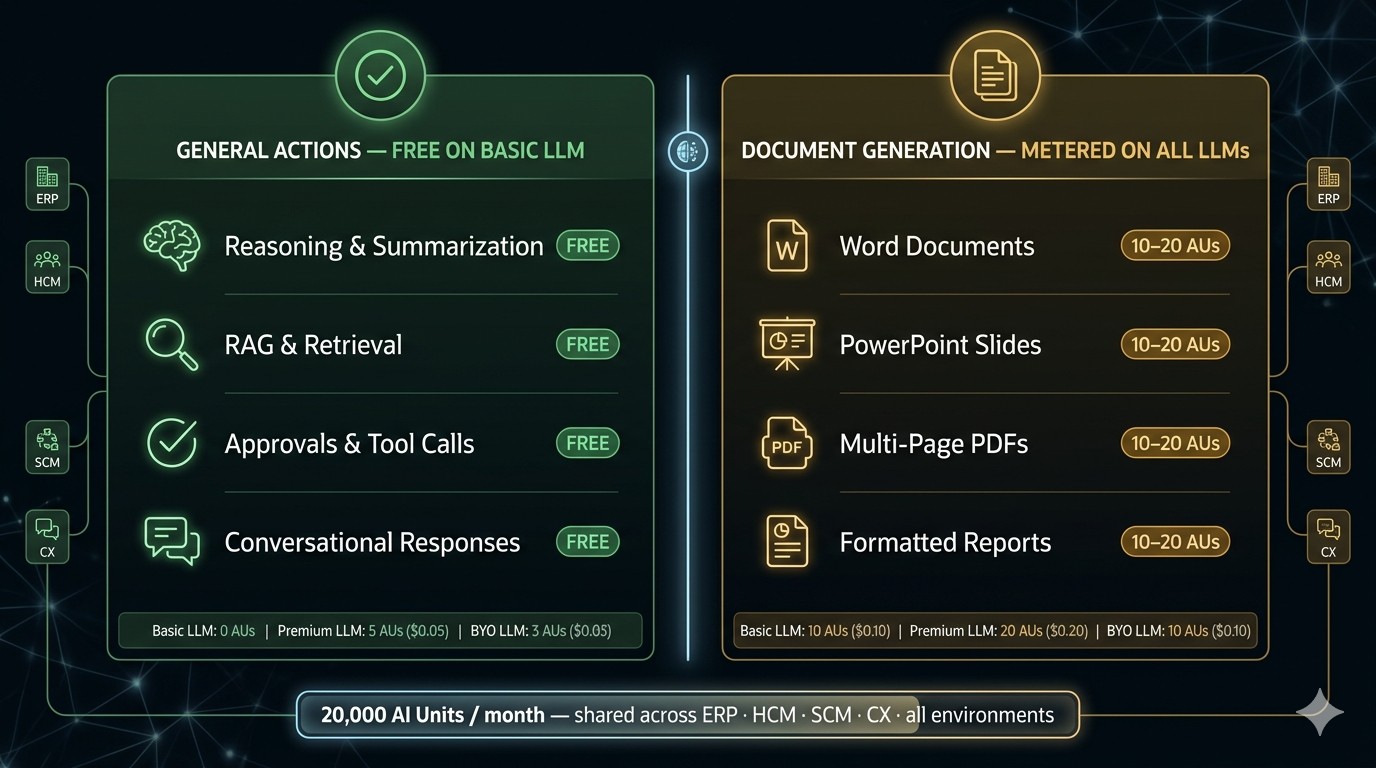Click the SCM icon beside the General Actions panel
The image size is (1376, 768).
pyautogui.click(x=47, y=447)
